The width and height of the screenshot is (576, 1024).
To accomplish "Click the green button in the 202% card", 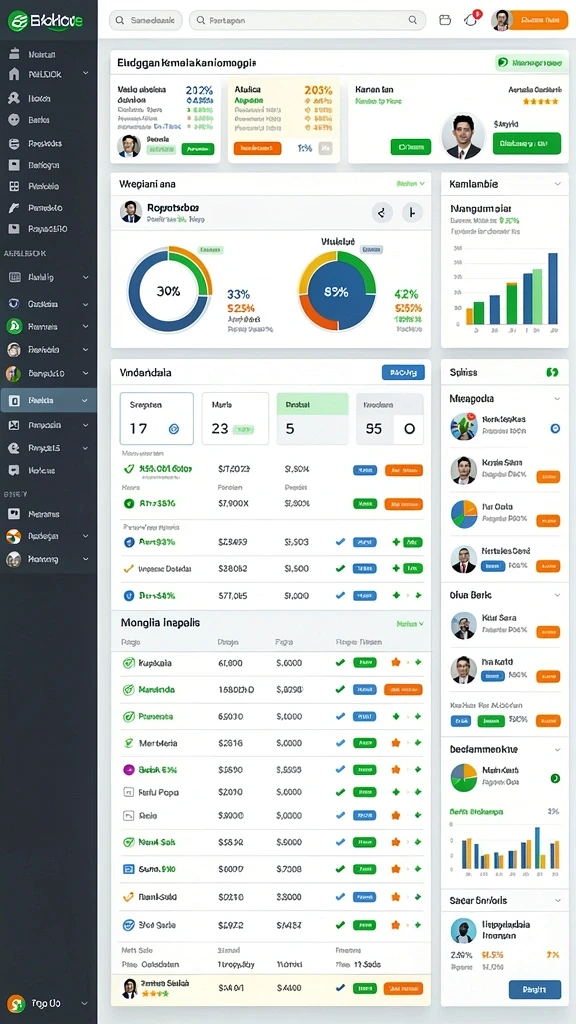I will pyautogui.click(x=197, y=149).
